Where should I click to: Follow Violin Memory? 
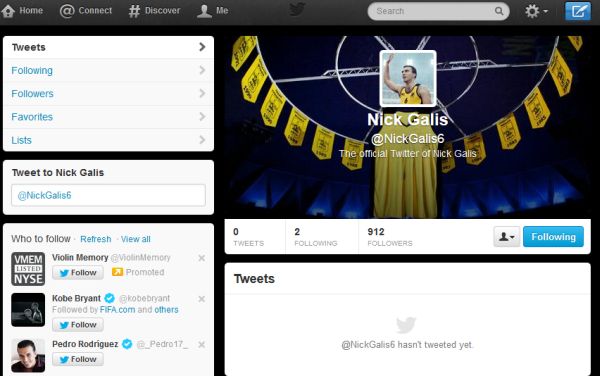coord(78,273)
